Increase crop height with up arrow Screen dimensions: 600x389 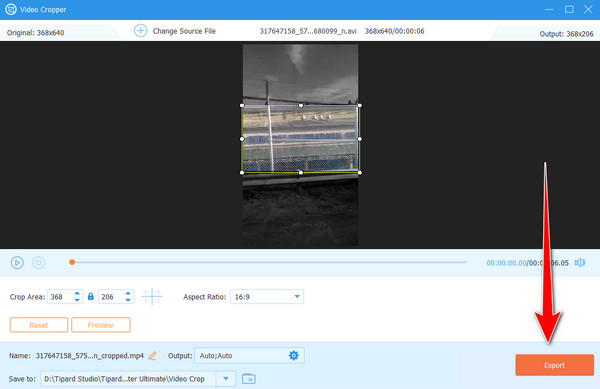pos(128,293)
